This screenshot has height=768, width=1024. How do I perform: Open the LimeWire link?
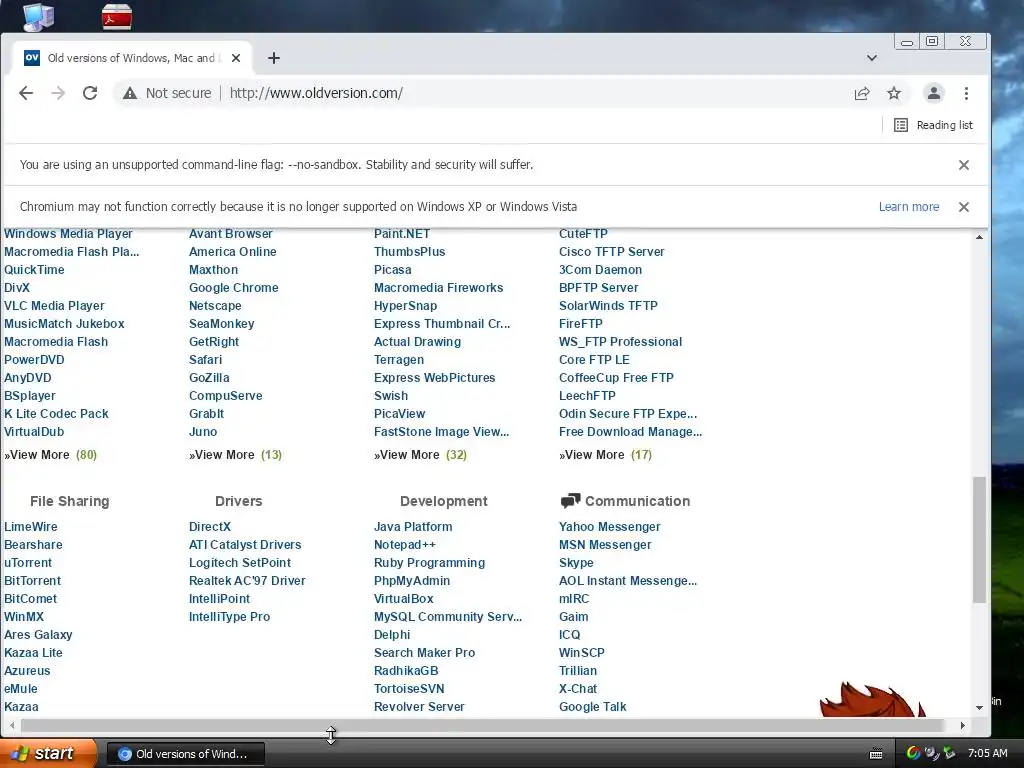(x=31, y=526)
